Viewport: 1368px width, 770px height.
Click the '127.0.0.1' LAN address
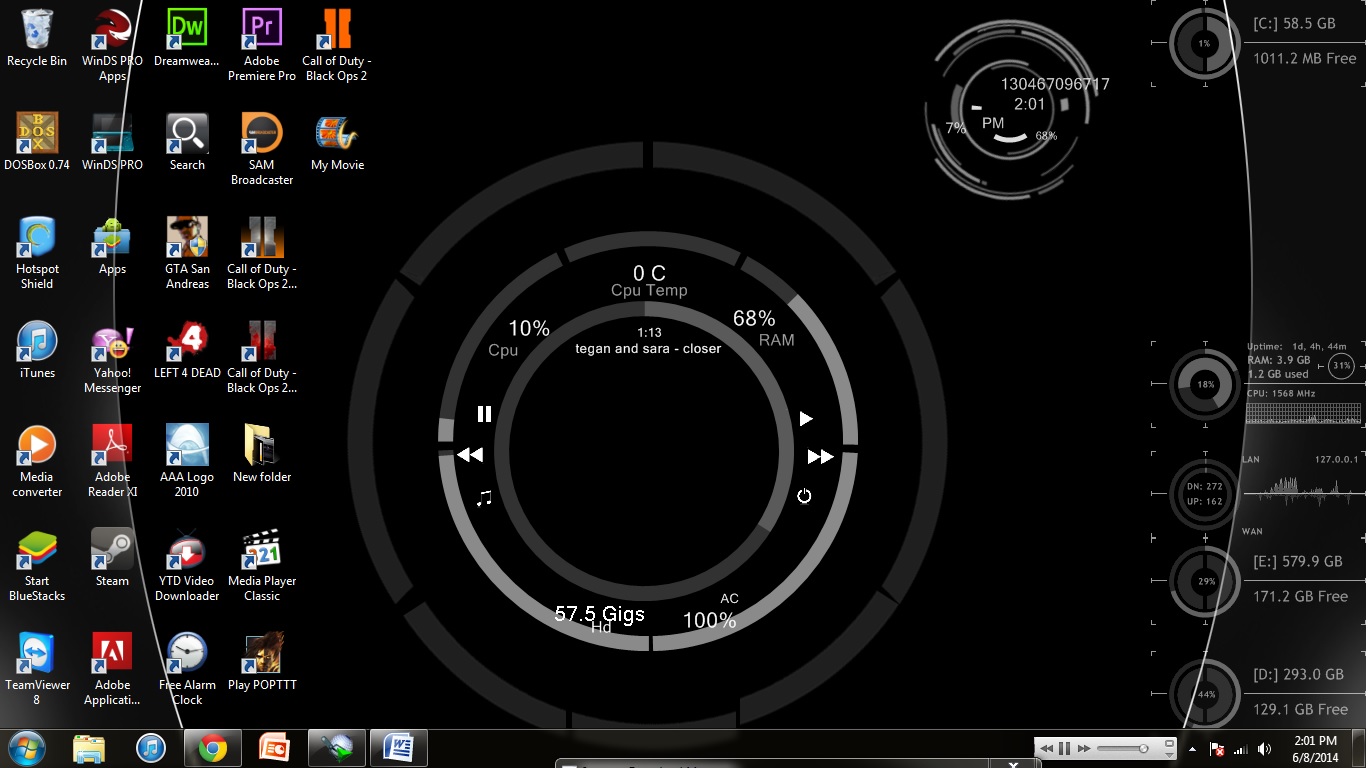tap(1336, 459)
